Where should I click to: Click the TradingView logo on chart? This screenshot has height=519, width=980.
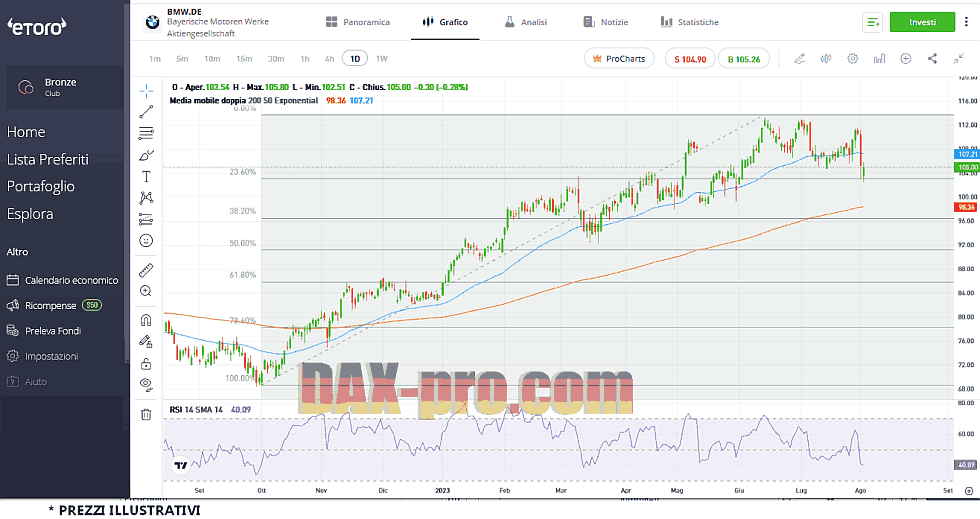click(181, 465)
